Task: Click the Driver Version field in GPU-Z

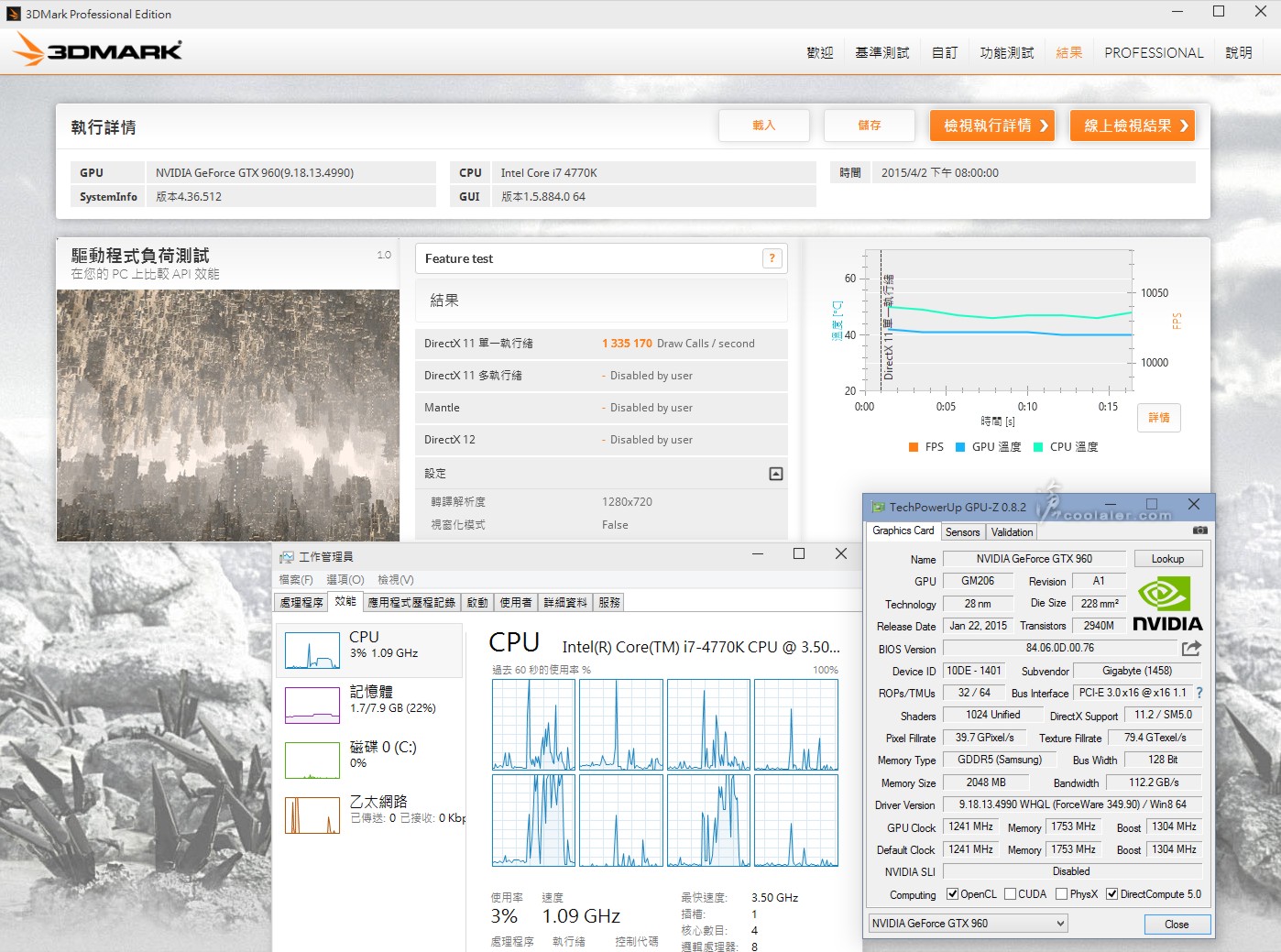Action: (1072, 804)
